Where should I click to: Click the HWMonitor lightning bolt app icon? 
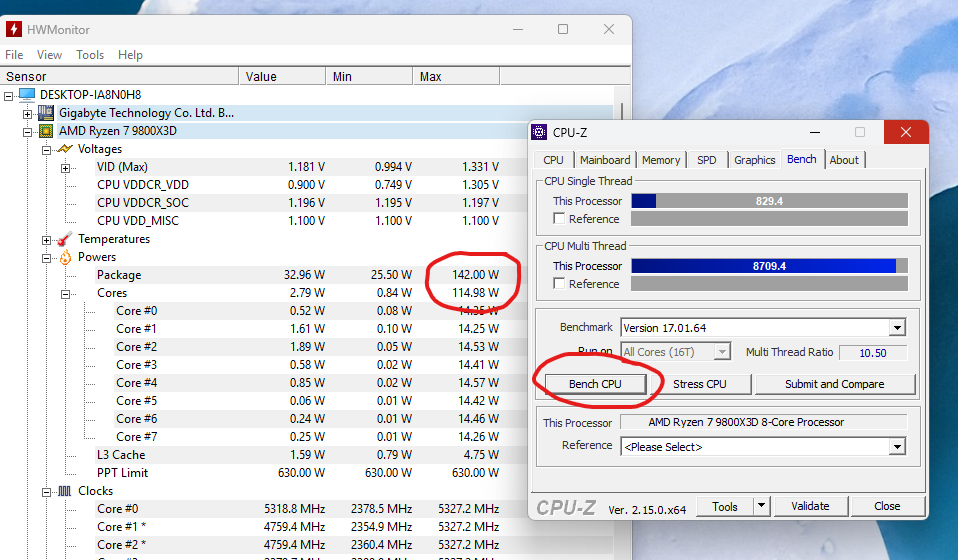point(13,29)
